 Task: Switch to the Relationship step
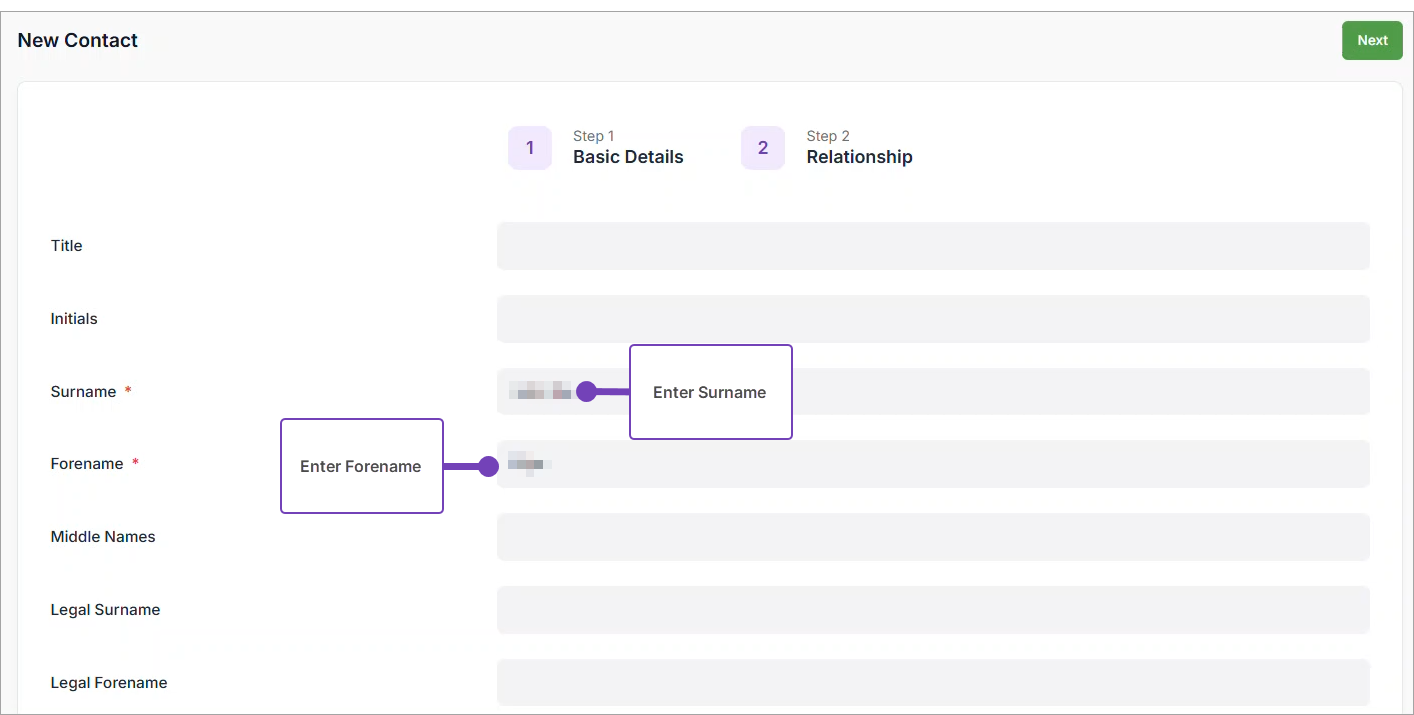(x=859, y=157)
